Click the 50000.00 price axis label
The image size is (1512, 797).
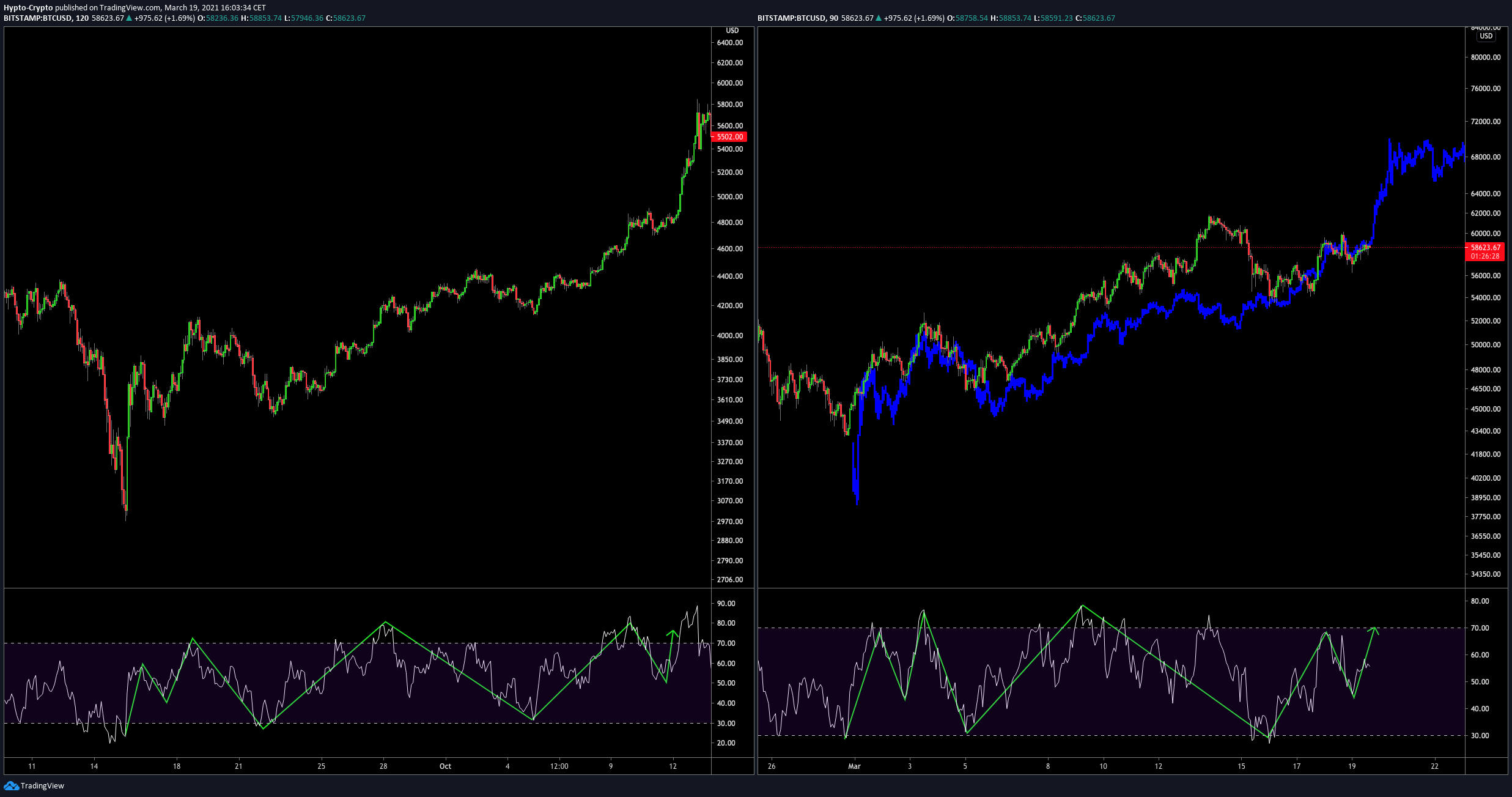[x=1486, y=345]
